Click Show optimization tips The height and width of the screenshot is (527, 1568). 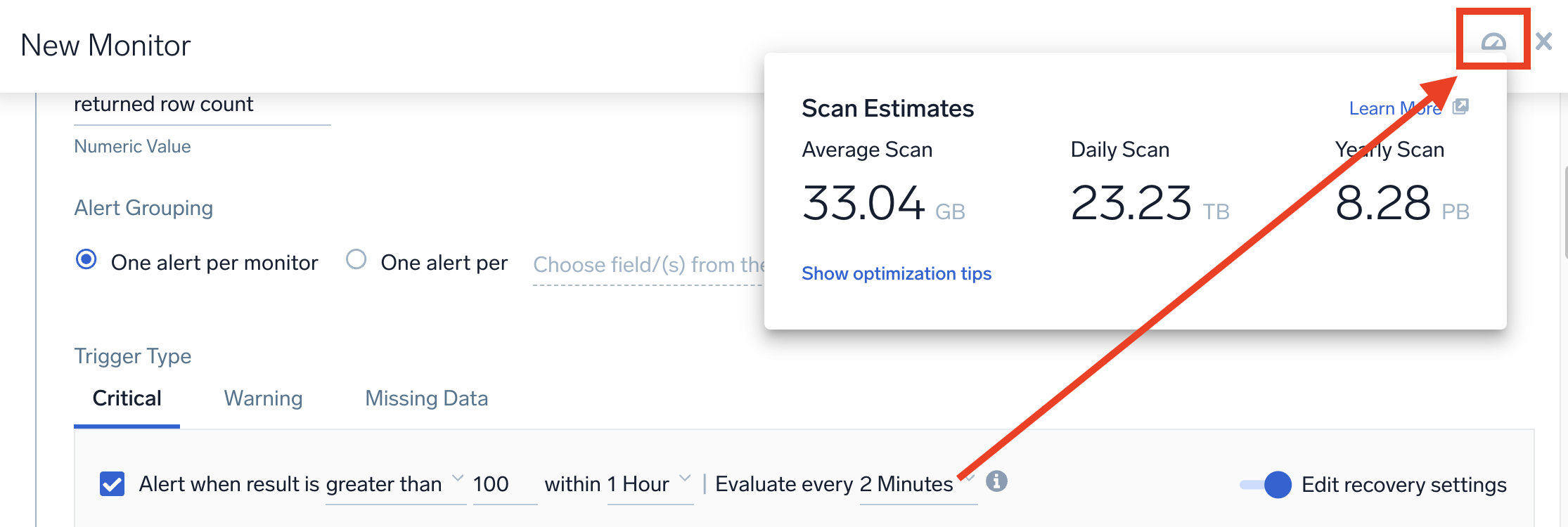[x=897, y=273]
